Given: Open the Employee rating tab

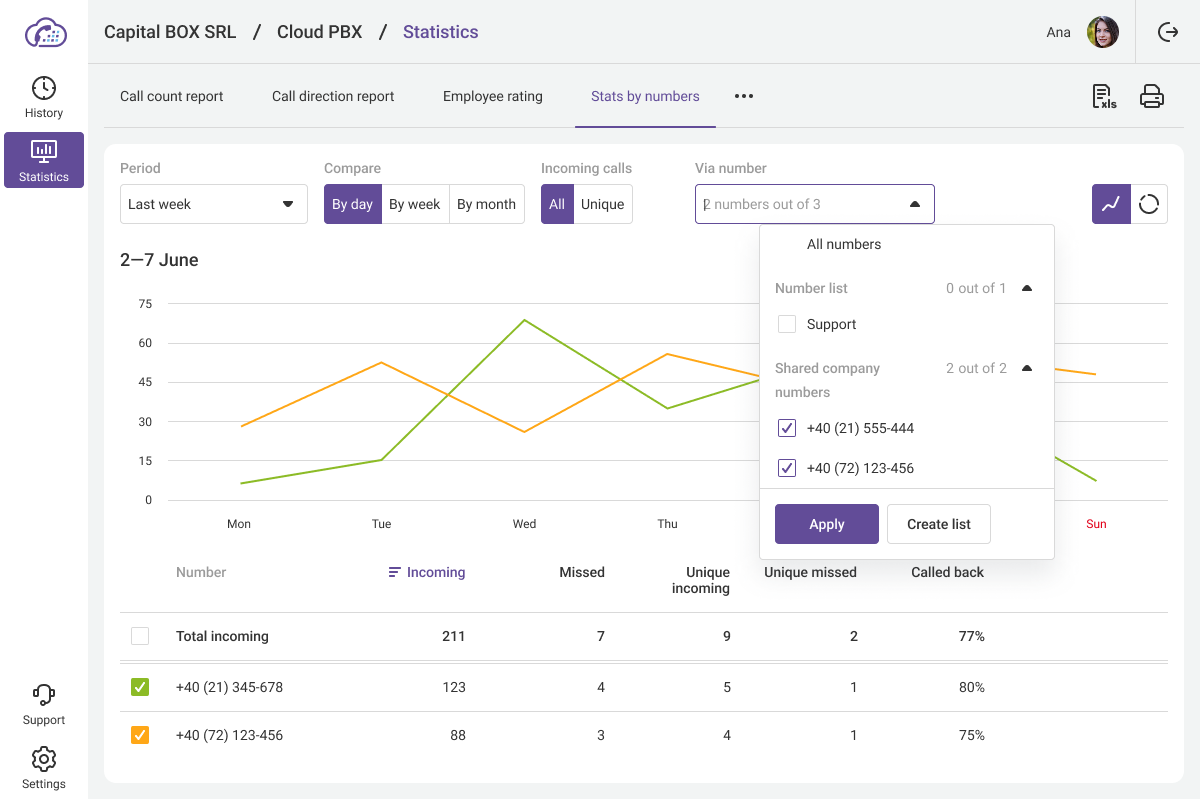Looking at the screenshot, I should click(493, 96).
